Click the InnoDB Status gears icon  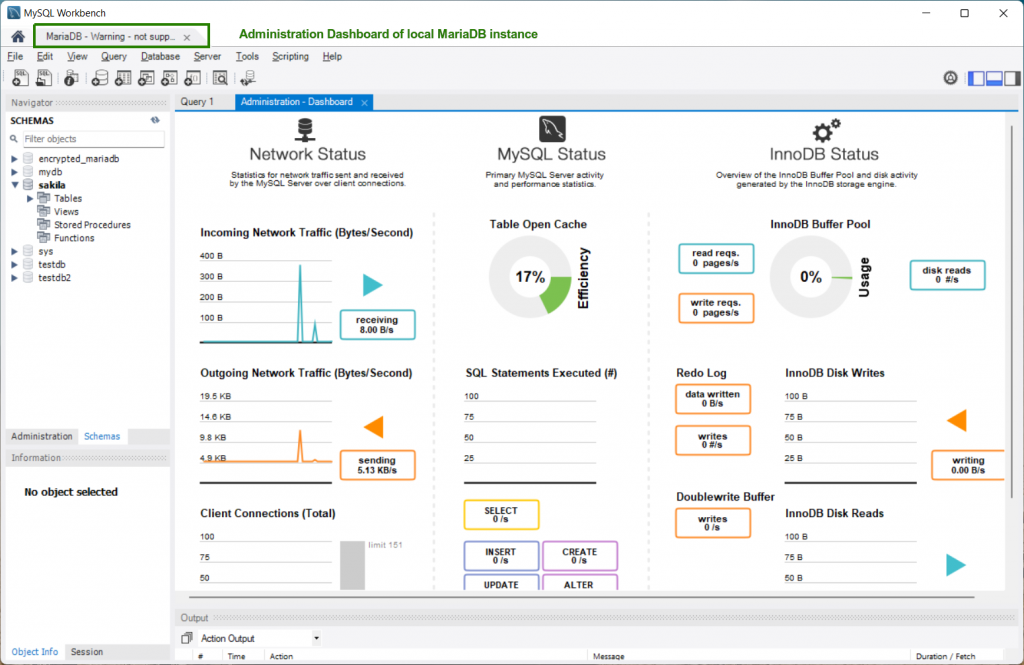826,130
